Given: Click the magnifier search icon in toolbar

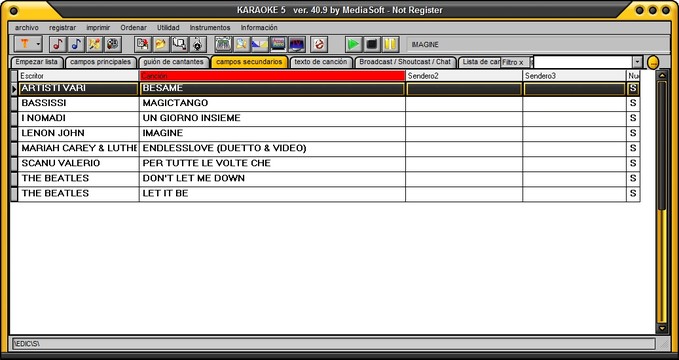Looking at the screenshot, I should [x=179, y=44].
